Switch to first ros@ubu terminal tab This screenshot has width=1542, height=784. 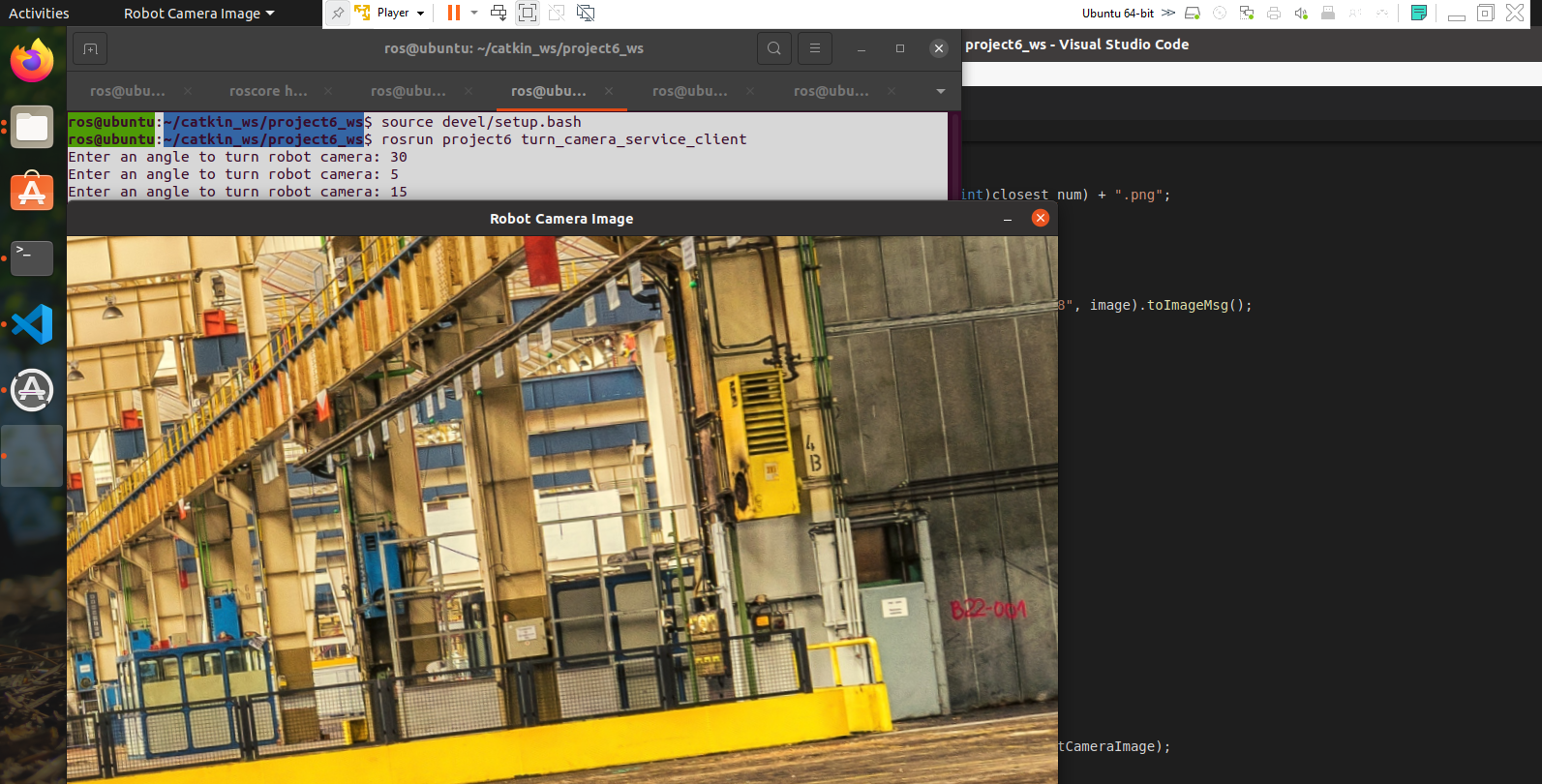coord(127,91)
